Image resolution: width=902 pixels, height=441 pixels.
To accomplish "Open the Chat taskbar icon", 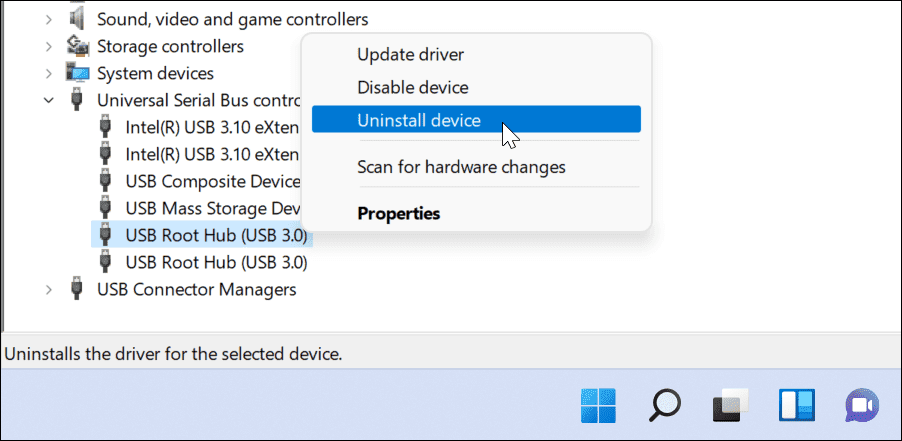I will [862, 405].
